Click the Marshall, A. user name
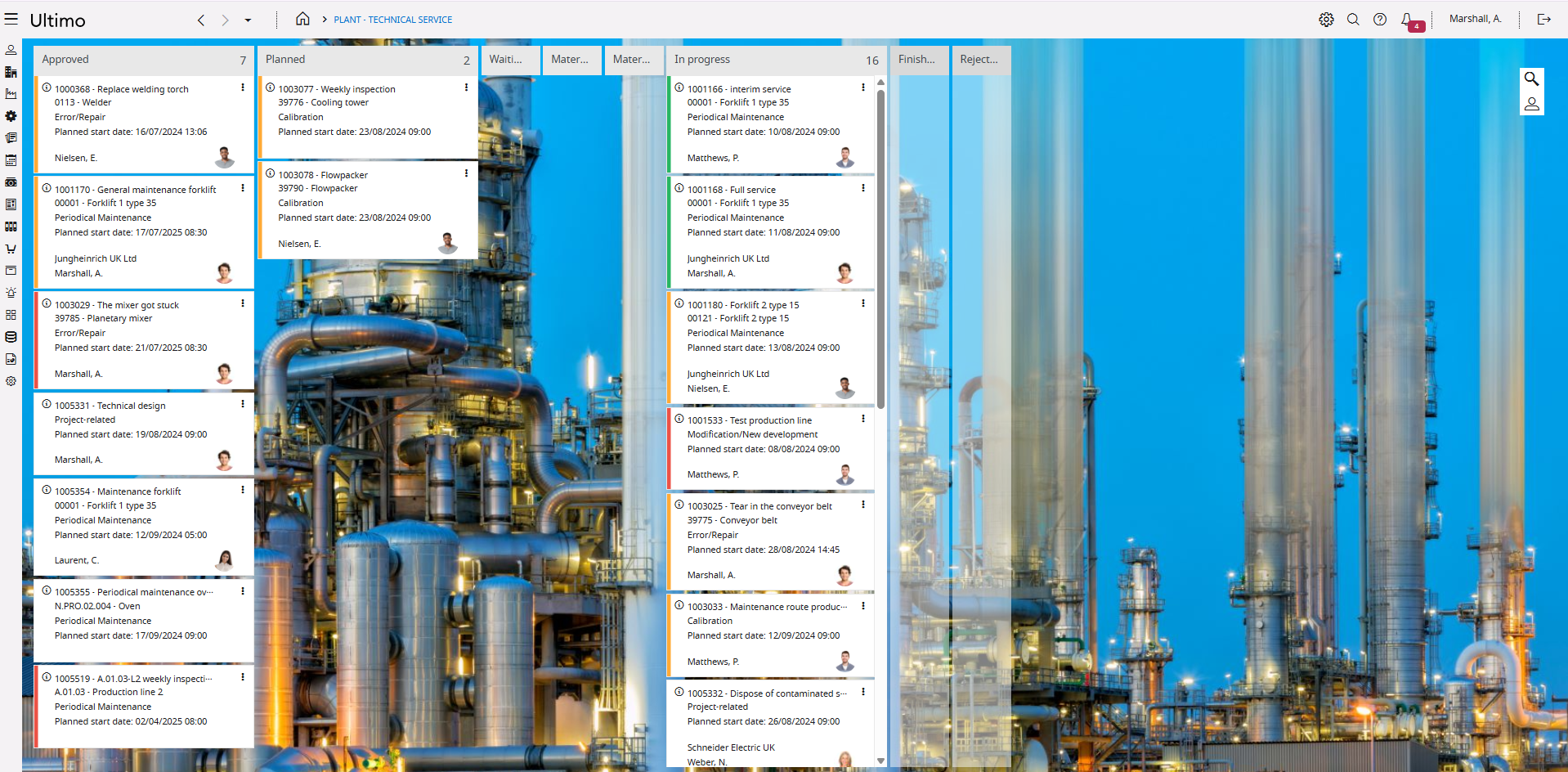This screenshot has width=1568, height=772. point(1475,19)
